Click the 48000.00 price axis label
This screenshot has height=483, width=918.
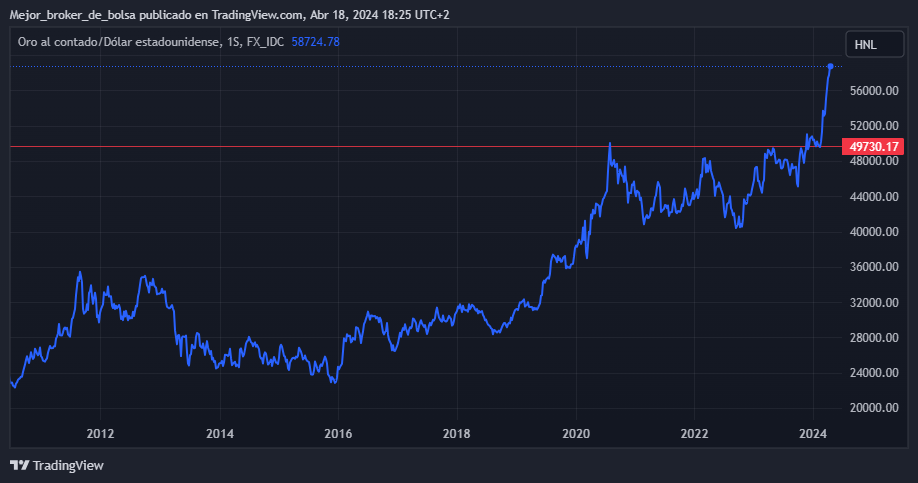pyautogui.click(x=874, y=161)
